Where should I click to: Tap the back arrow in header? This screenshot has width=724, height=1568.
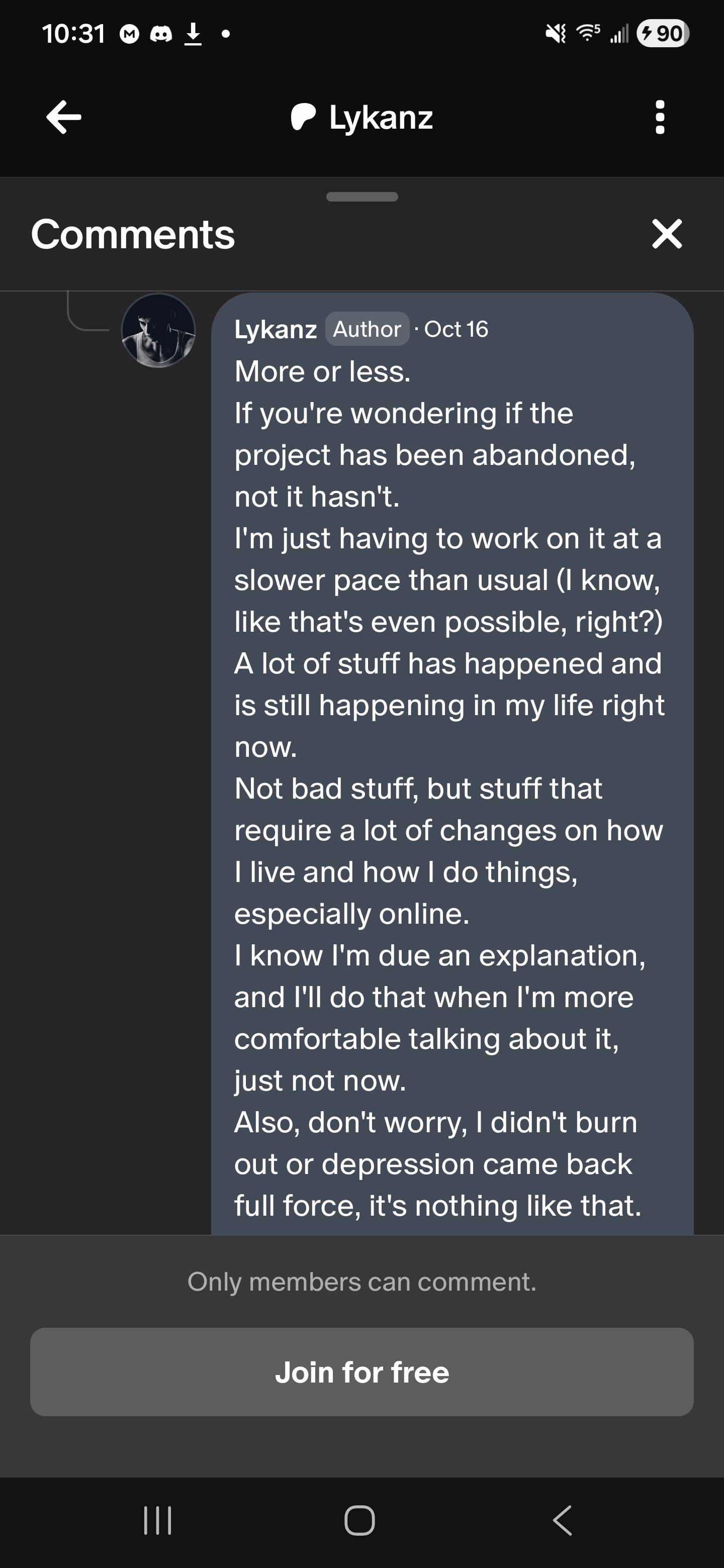[64, 117]
